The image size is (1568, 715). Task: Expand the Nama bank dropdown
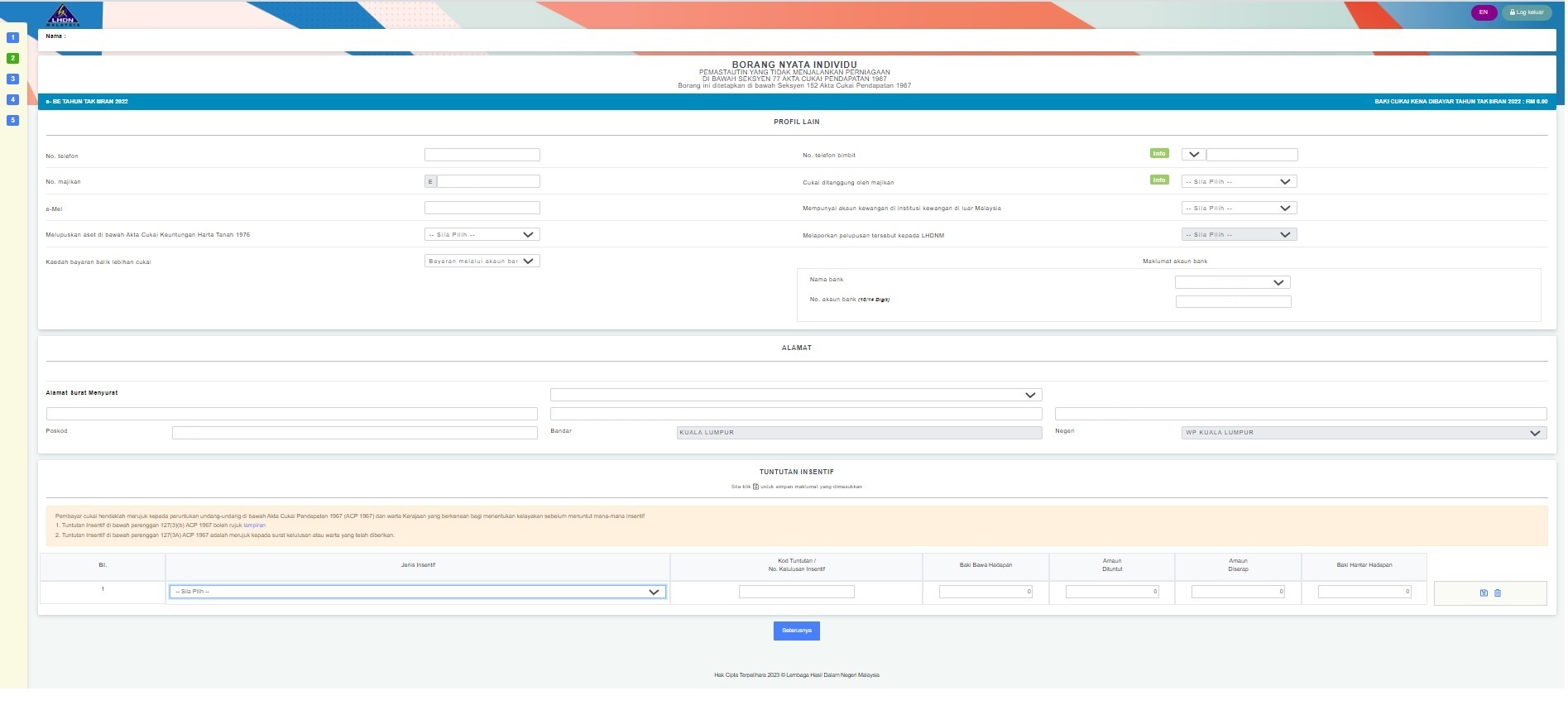1231,283
